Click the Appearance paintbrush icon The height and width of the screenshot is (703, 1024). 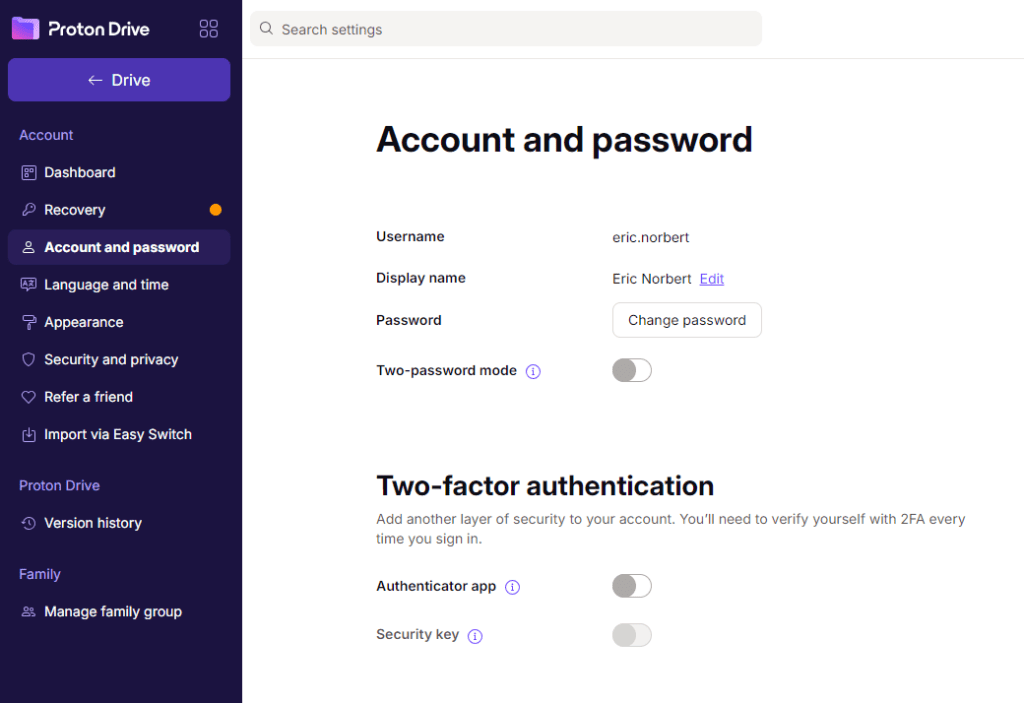pyautogui.click(x=27, y=322)
